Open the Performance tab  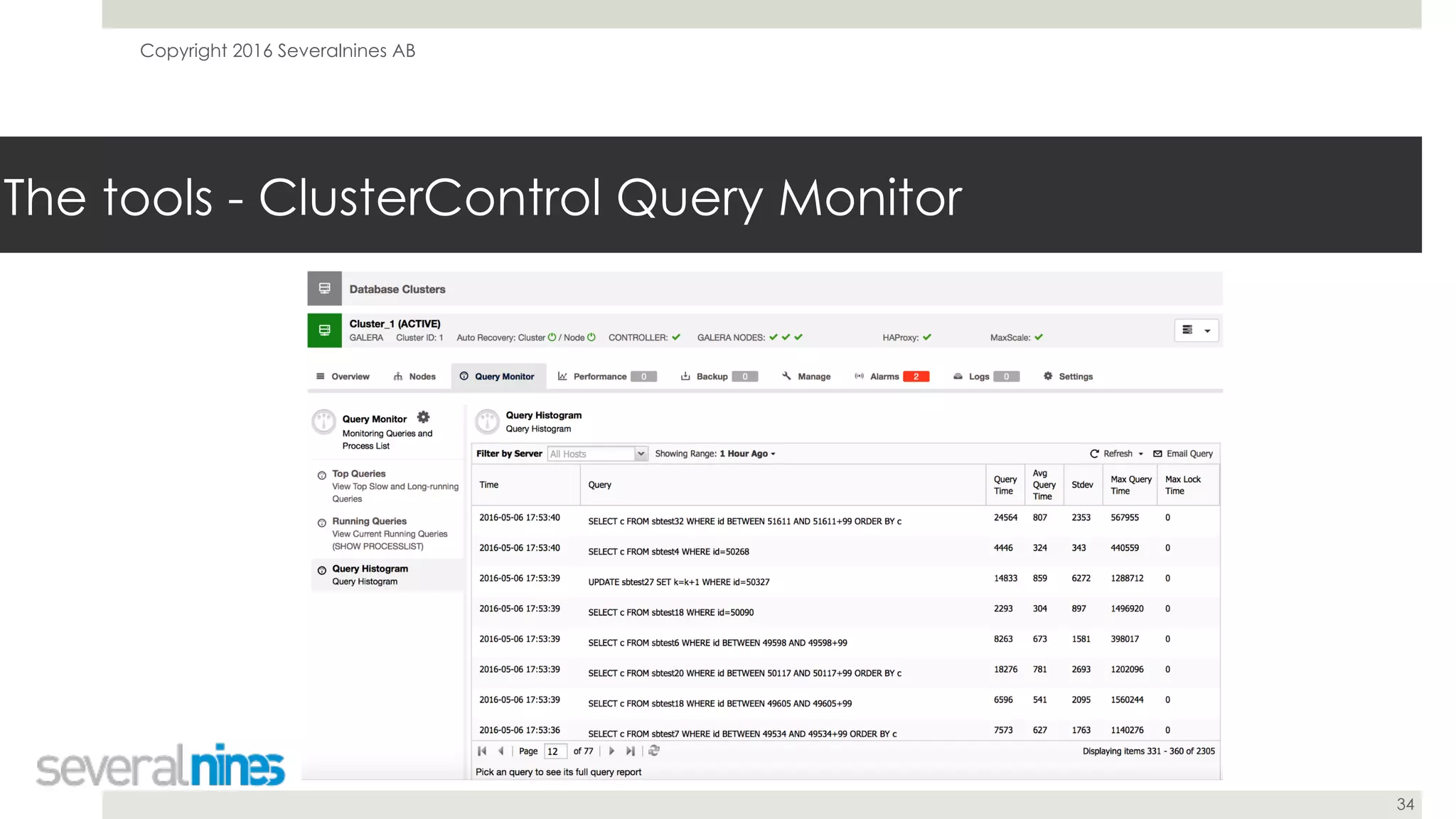pos(606,376)
